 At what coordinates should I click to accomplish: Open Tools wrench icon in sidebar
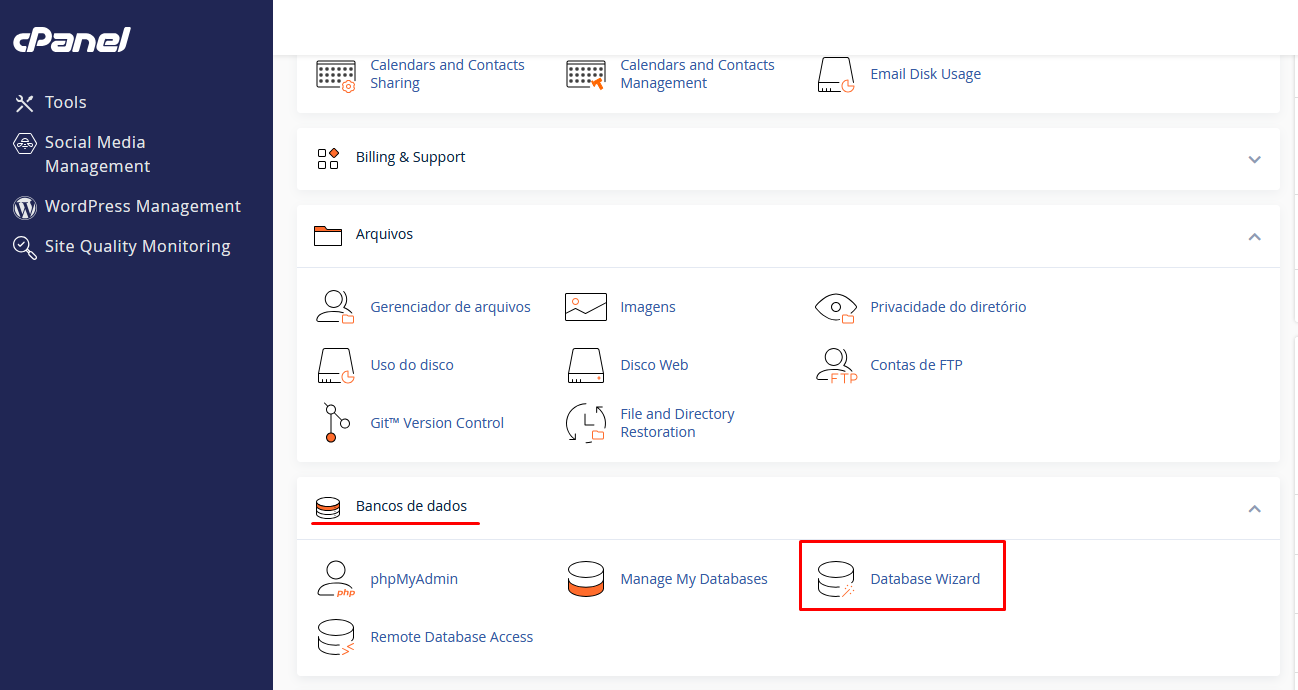(25, 103)
